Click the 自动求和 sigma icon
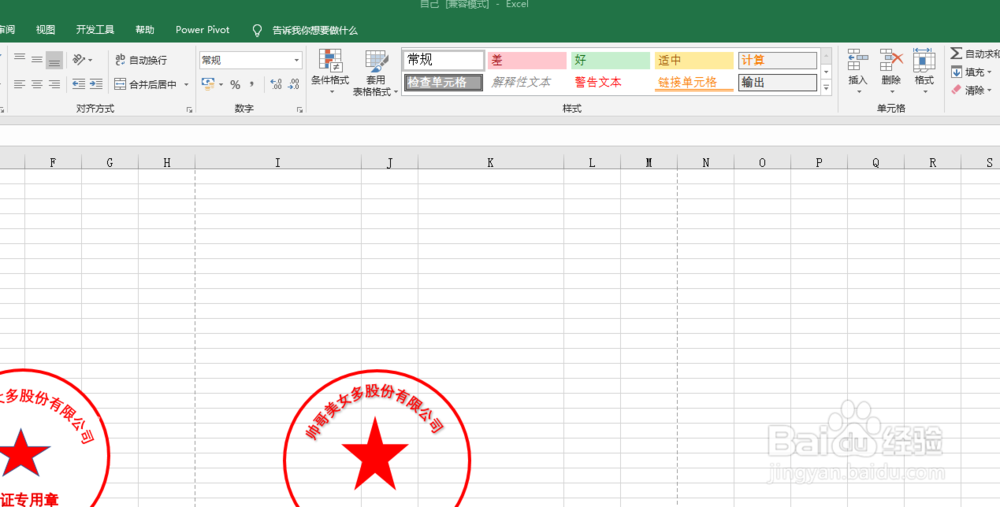The height and width of the screenshot is (507, 1000). (x=956, y=54)
